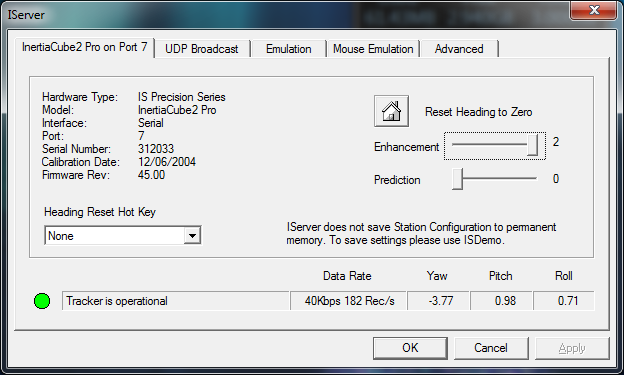624x375 pixels.
Task: Click the 'Tracker is operational' status field
Action: [176, 301]
